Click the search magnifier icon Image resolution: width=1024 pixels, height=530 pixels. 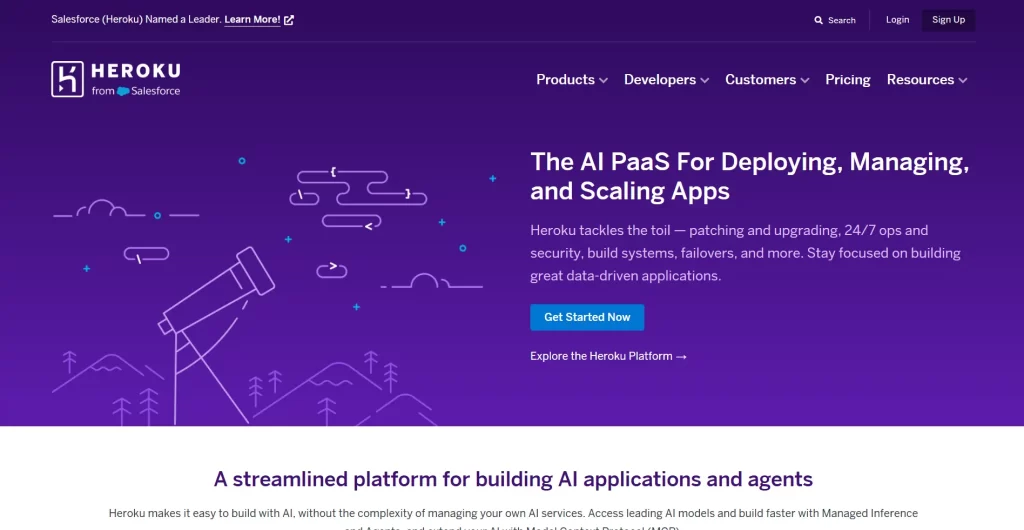click(818, 20)
